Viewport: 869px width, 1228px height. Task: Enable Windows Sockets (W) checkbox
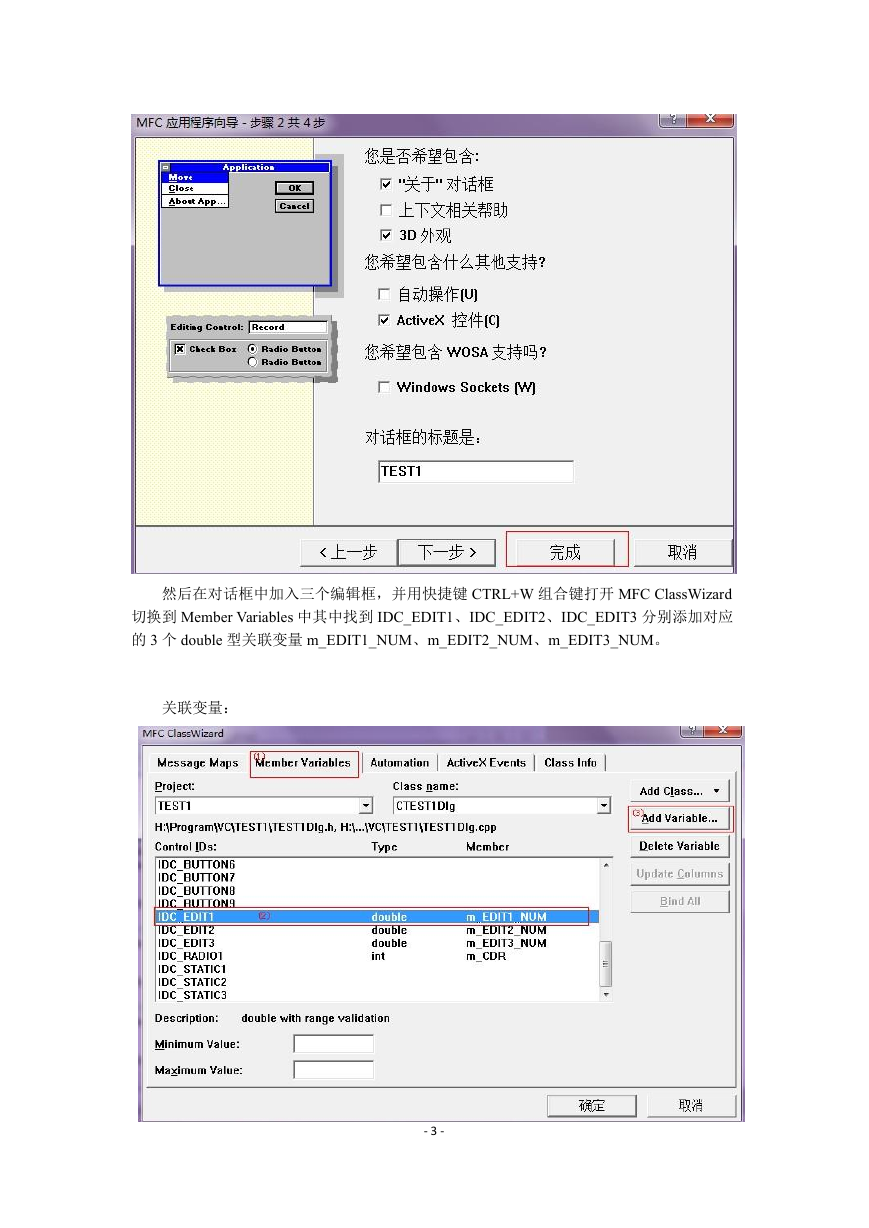tap(384, 387)
